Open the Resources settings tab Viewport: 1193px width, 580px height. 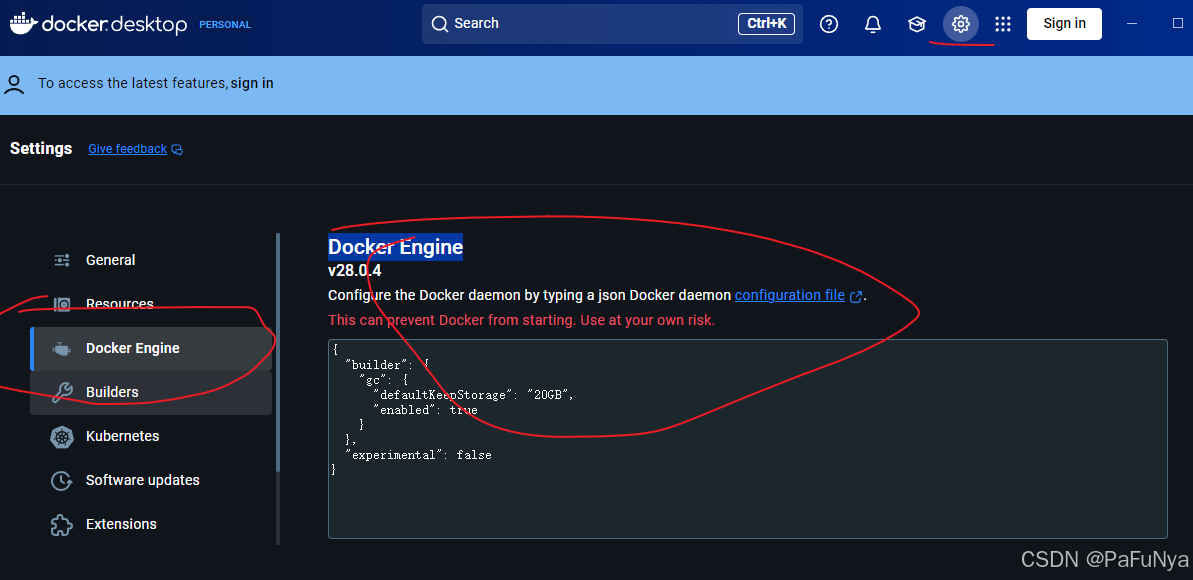pos(151,304)
